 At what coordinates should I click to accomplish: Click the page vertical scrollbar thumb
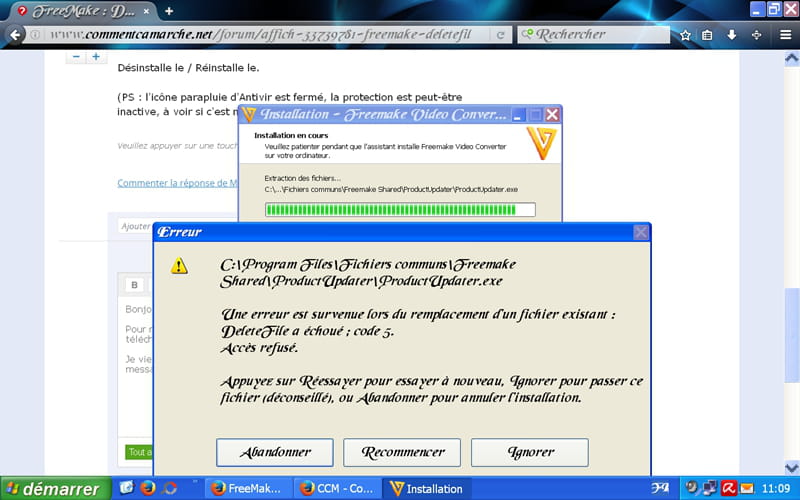click(x=791, y=335)
